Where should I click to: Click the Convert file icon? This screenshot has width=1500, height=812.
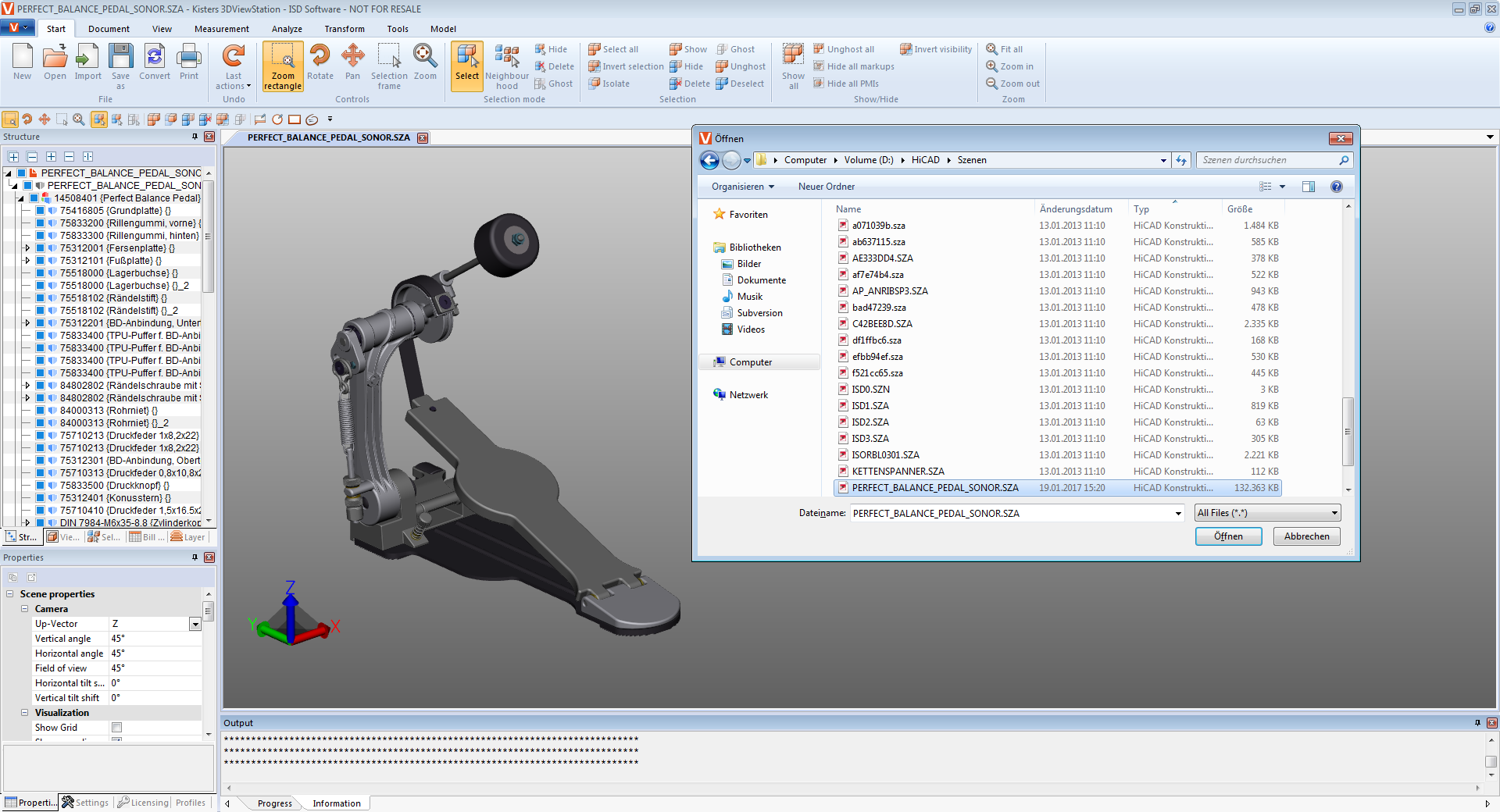click(x=155, y=62)
